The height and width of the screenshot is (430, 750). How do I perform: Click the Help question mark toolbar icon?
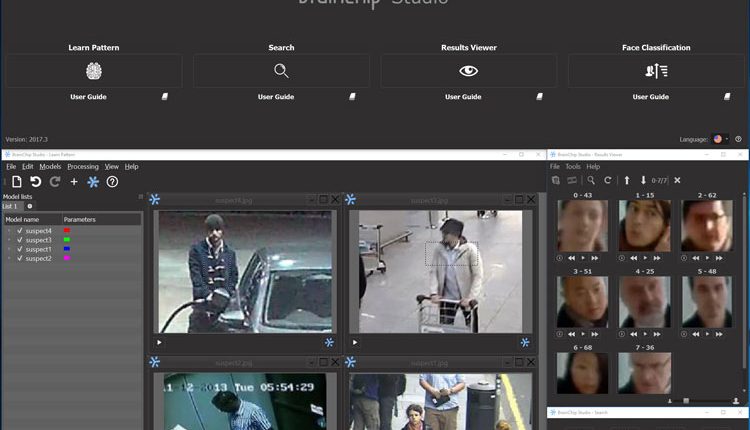112,182
